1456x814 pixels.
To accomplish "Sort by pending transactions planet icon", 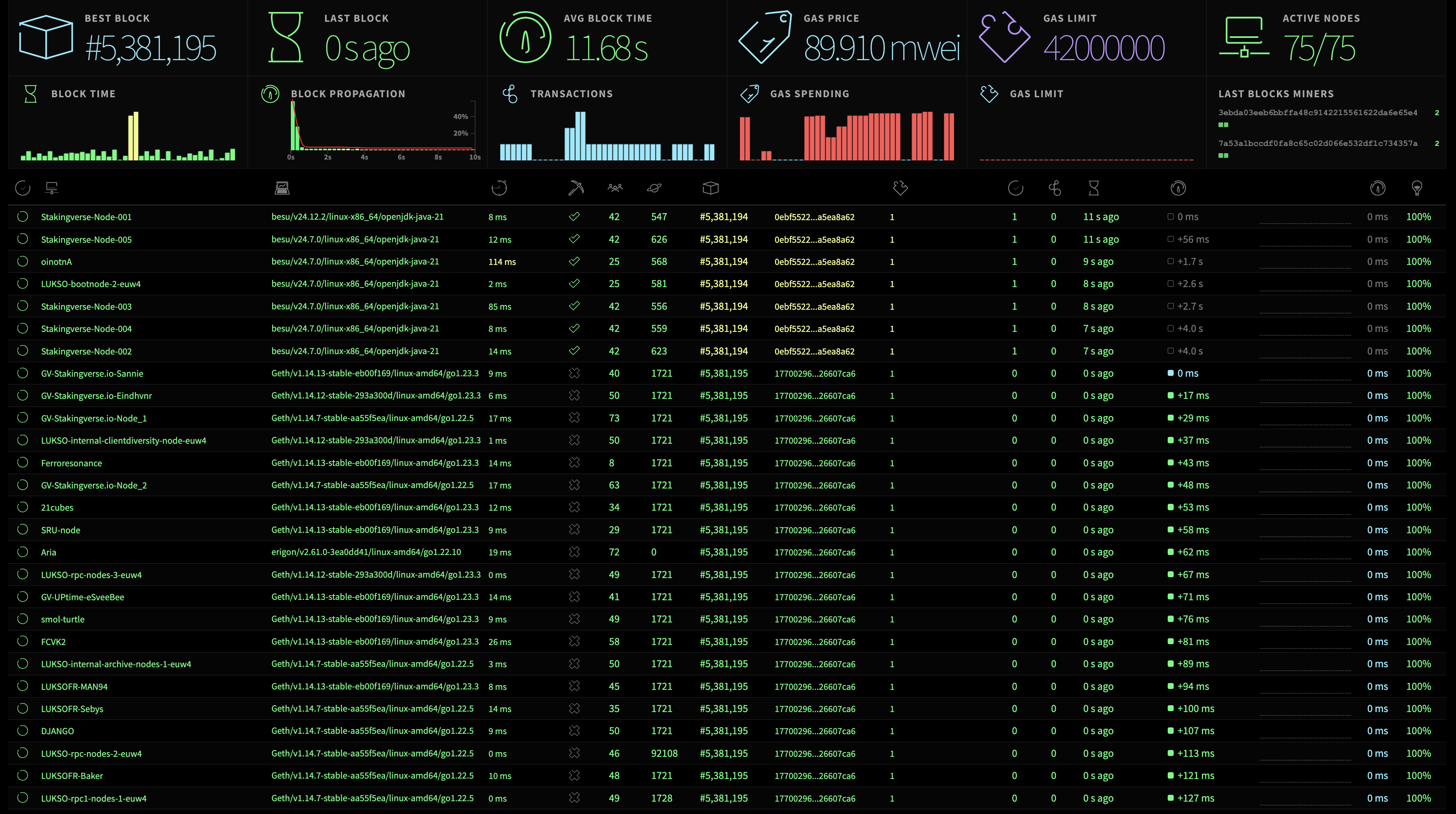I will point(655,188).
